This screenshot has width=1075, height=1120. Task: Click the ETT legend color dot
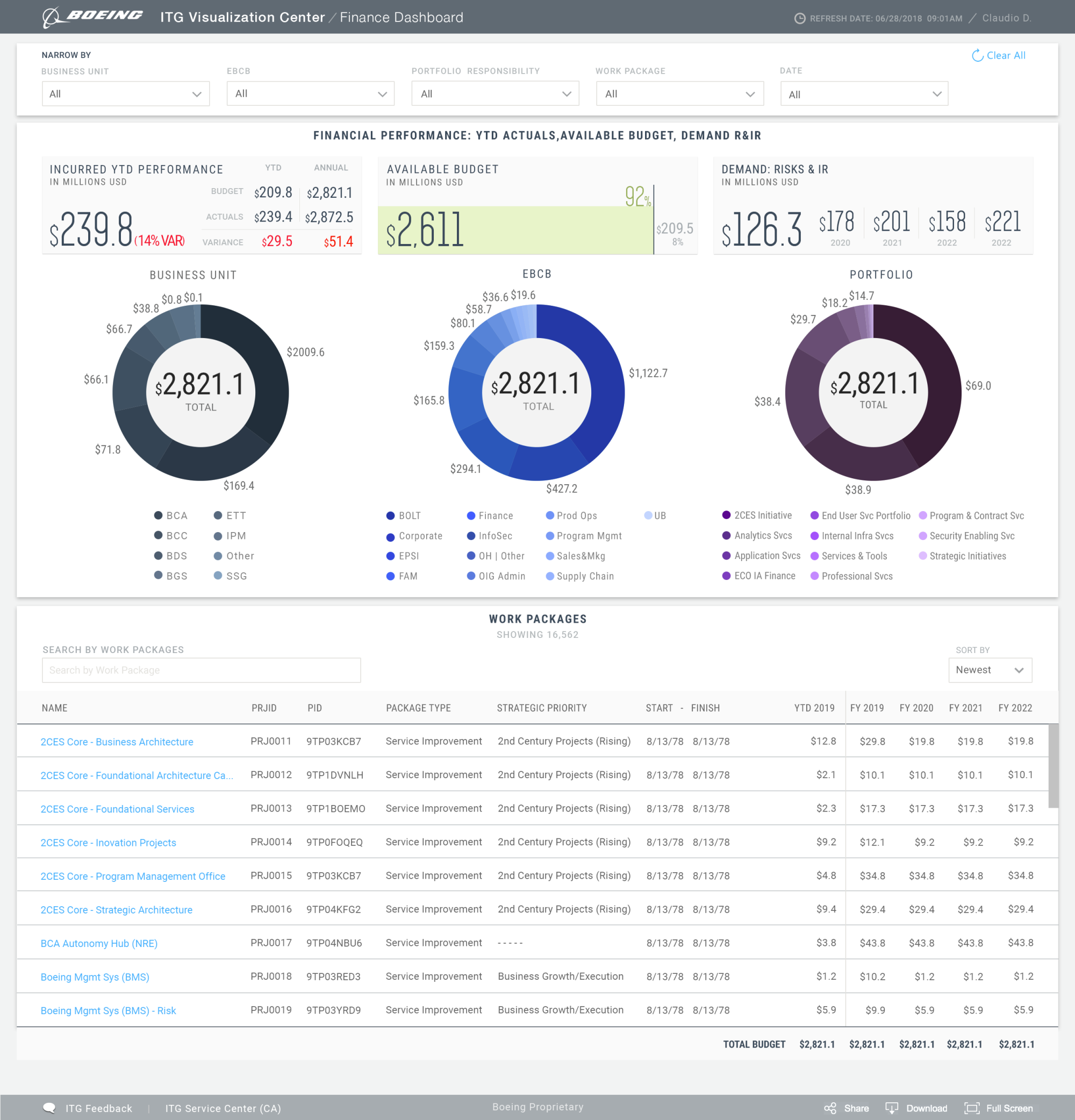pyautogui.click(x=218, y=515)
